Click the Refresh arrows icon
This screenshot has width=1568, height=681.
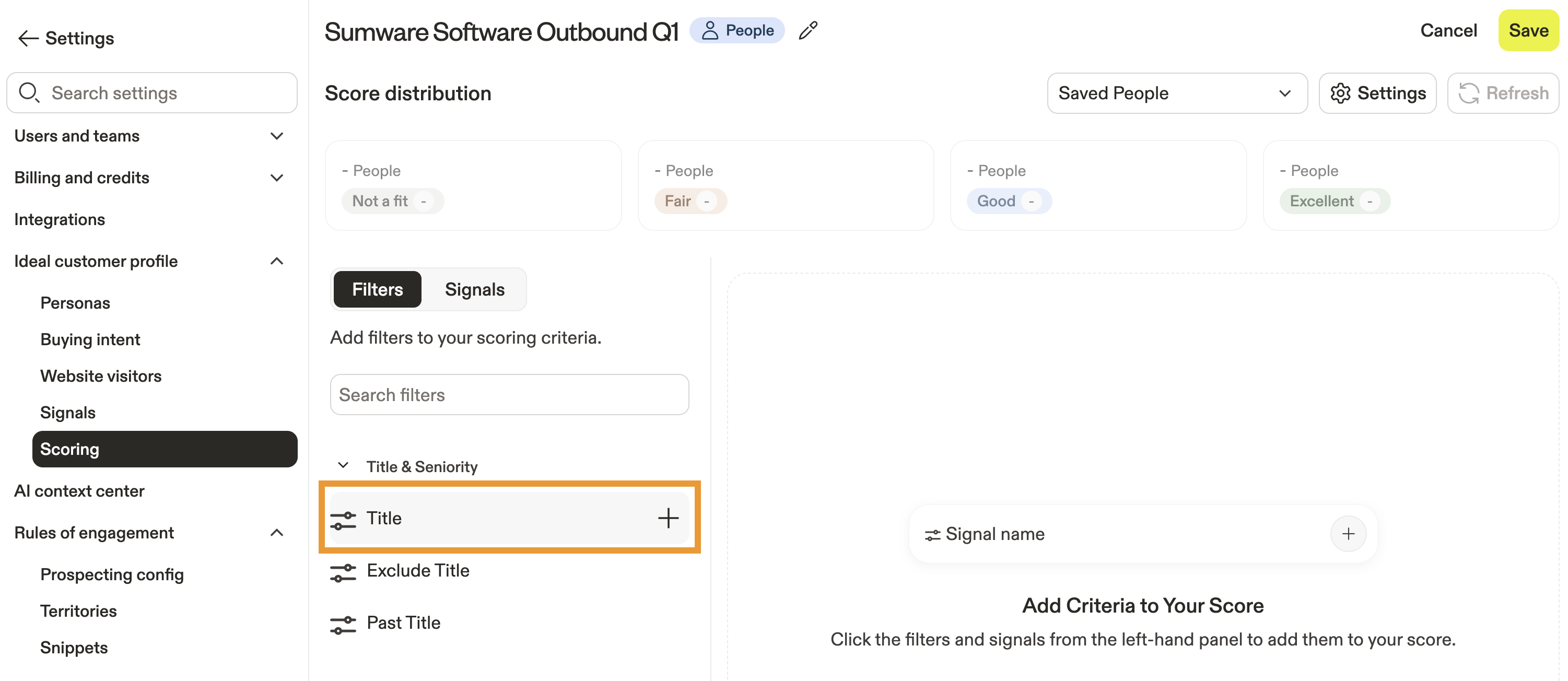[x=1468, y=93]
